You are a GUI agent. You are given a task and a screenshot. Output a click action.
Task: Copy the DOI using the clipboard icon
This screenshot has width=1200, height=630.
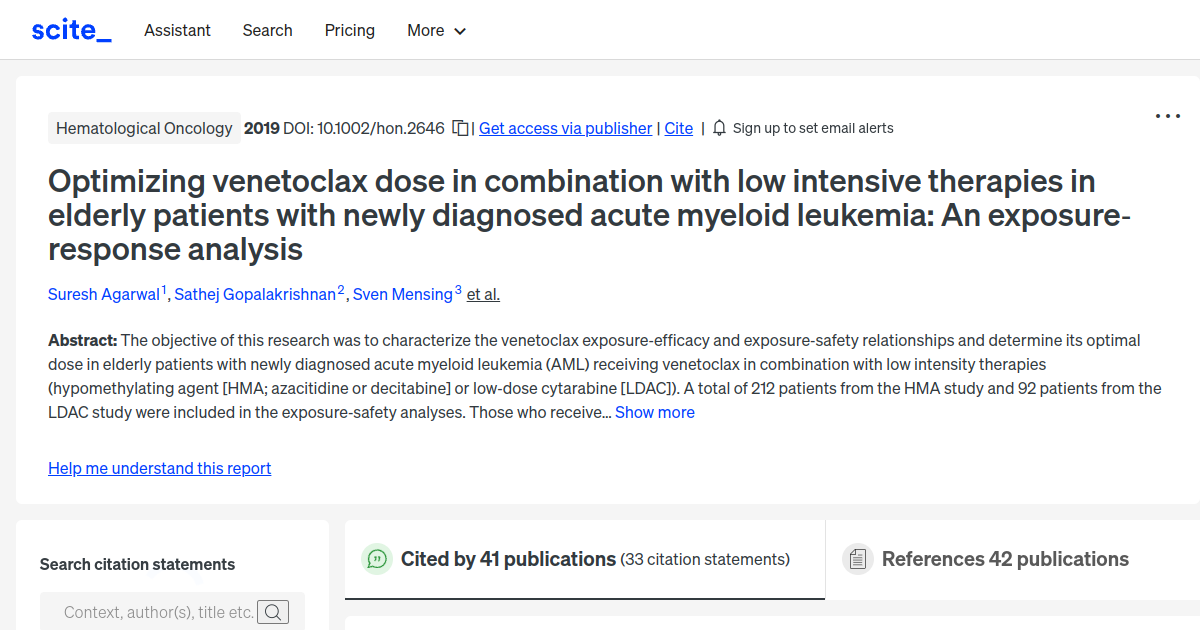point(458,128)
